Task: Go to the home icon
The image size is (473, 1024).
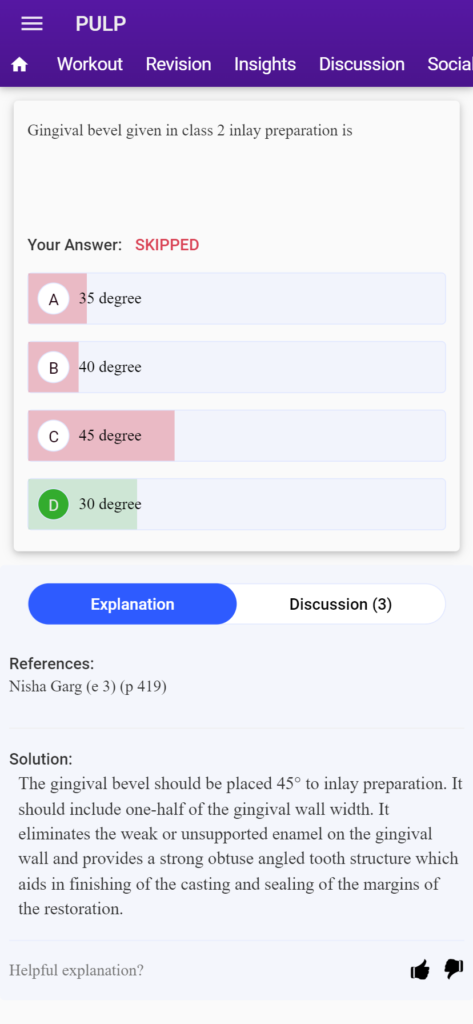Action: pyautogui.click(x=20, y=65)
